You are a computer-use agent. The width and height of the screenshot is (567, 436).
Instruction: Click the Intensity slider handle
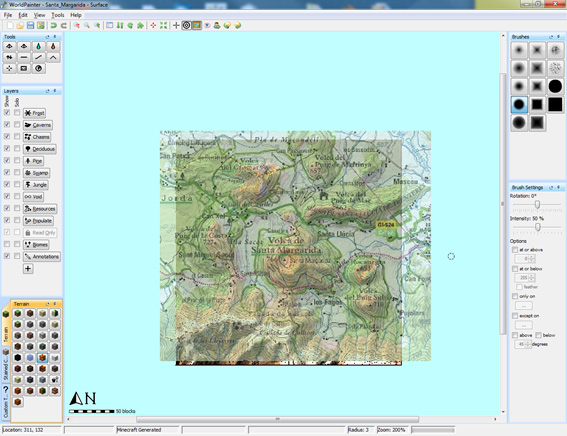[538, 227]
